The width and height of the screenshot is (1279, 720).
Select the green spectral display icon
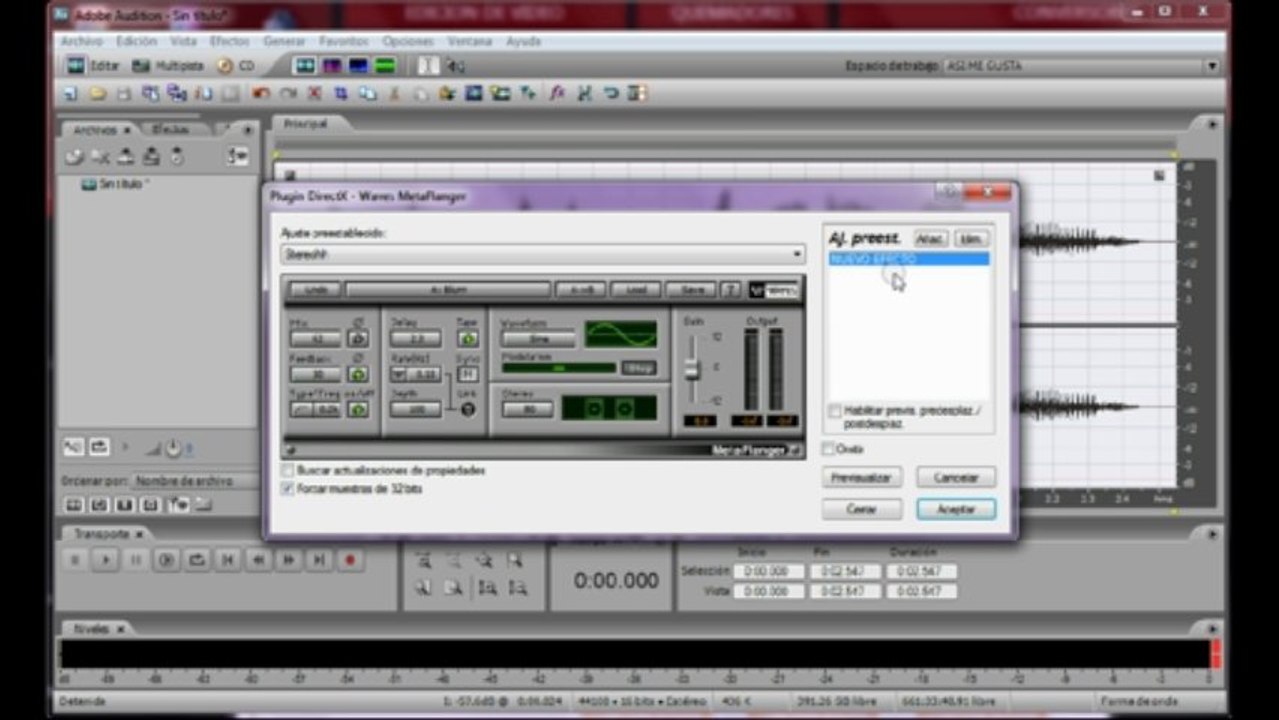(384, 66)
